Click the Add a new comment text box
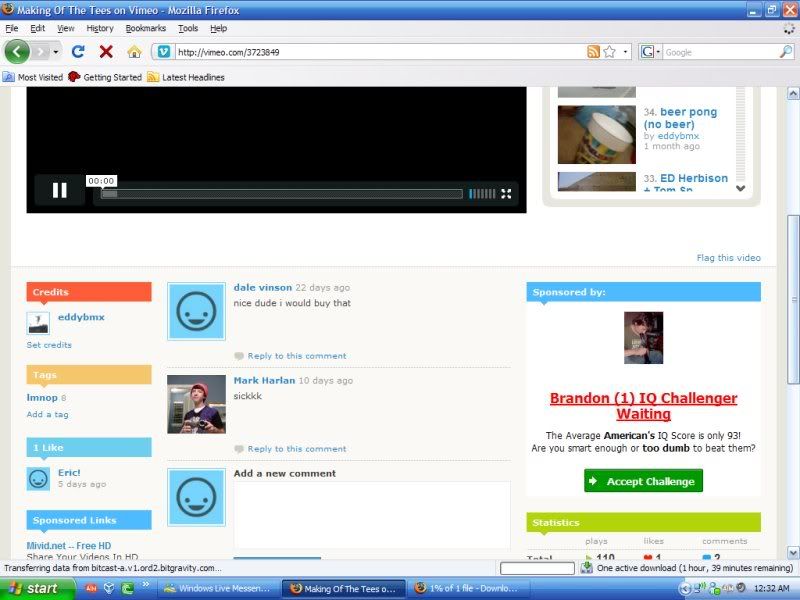 point(372,515)
